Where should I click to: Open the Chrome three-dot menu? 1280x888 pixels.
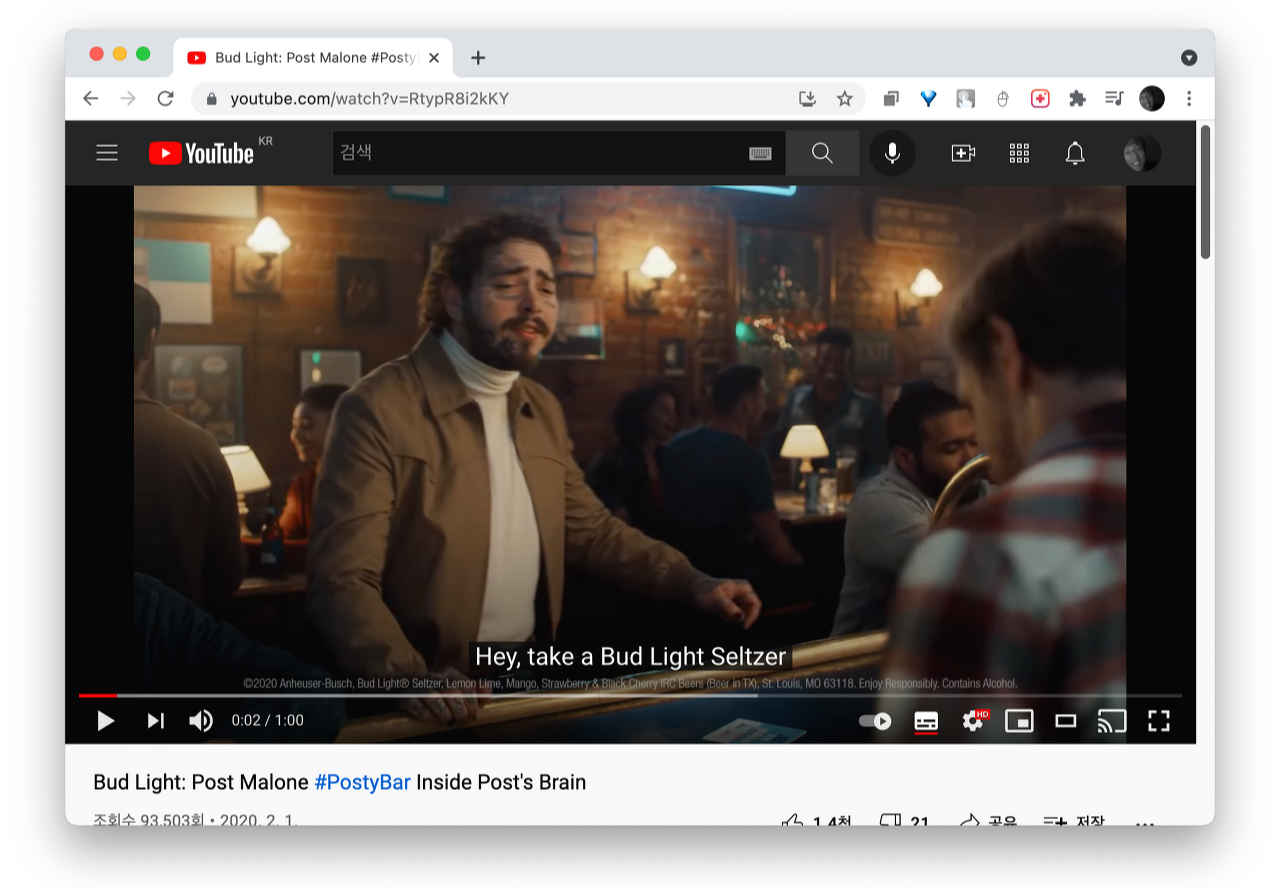coord(1189,98)
